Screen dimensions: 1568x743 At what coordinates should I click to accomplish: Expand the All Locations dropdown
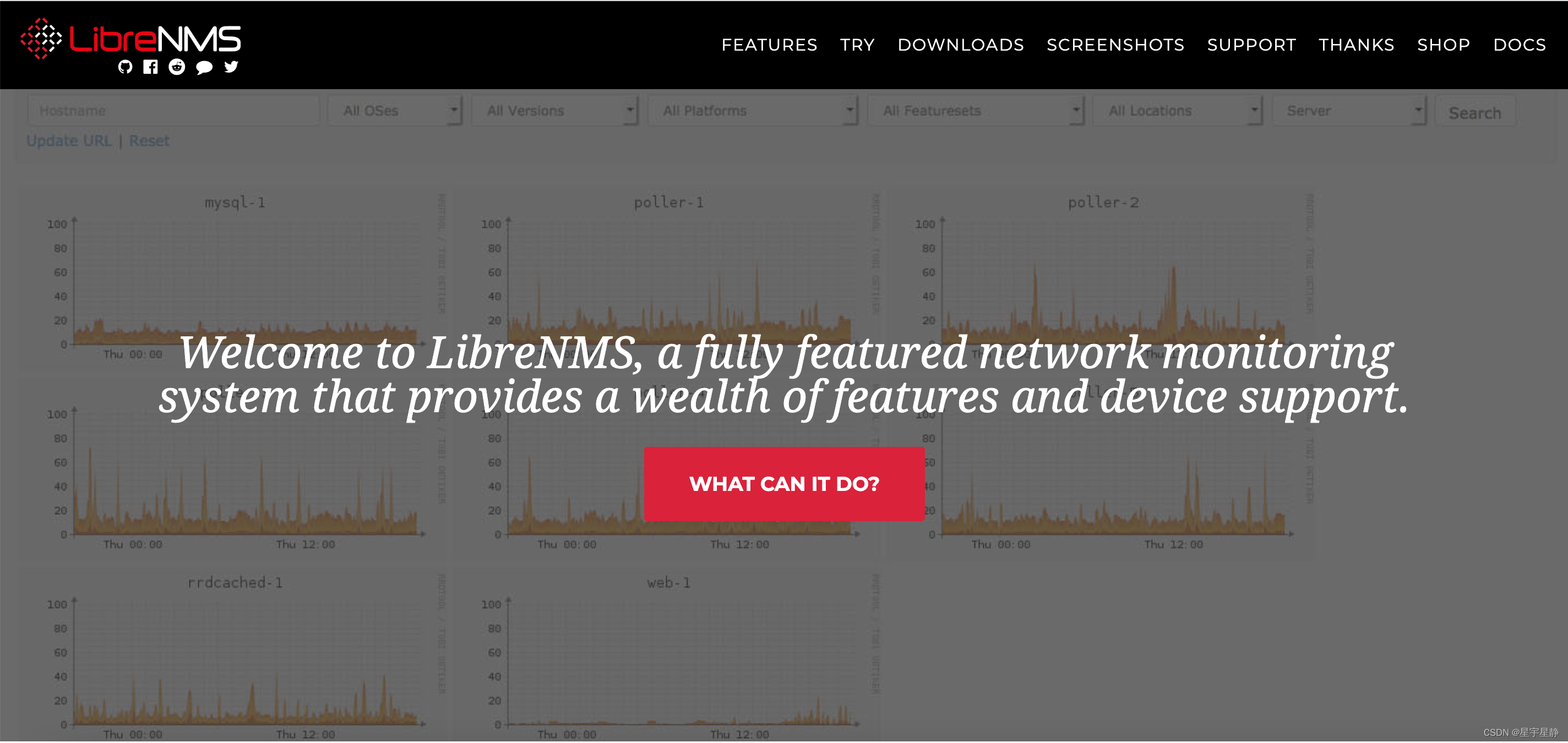click(1177, 111)
